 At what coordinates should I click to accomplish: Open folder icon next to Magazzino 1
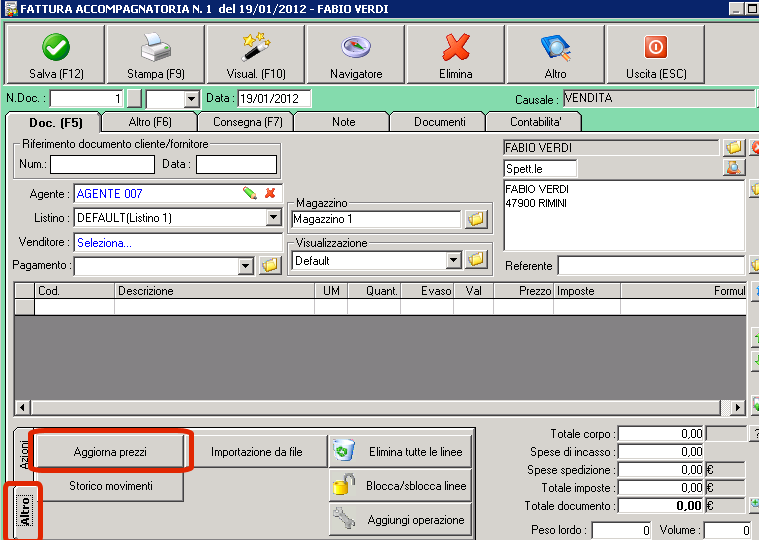(x=476, y=219)
